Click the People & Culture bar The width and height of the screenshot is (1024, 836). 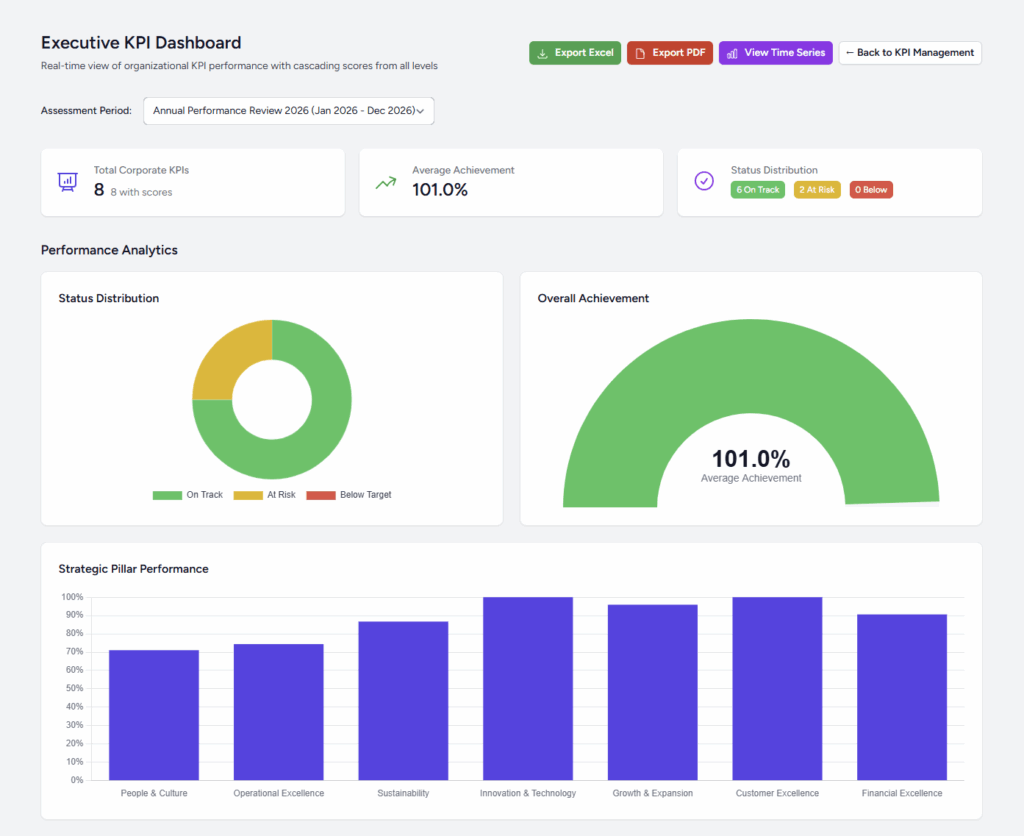pos(154,715)
